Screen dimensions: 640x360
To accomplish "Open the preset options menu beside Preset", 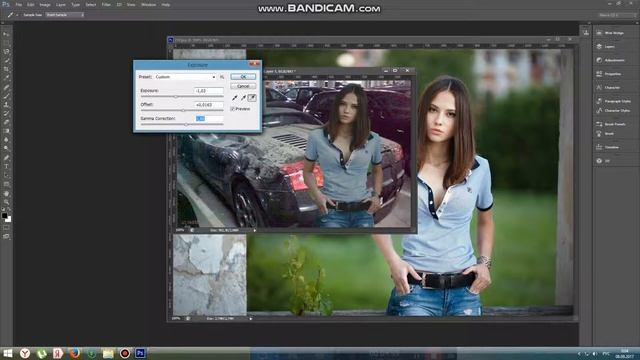I will 222,77.
